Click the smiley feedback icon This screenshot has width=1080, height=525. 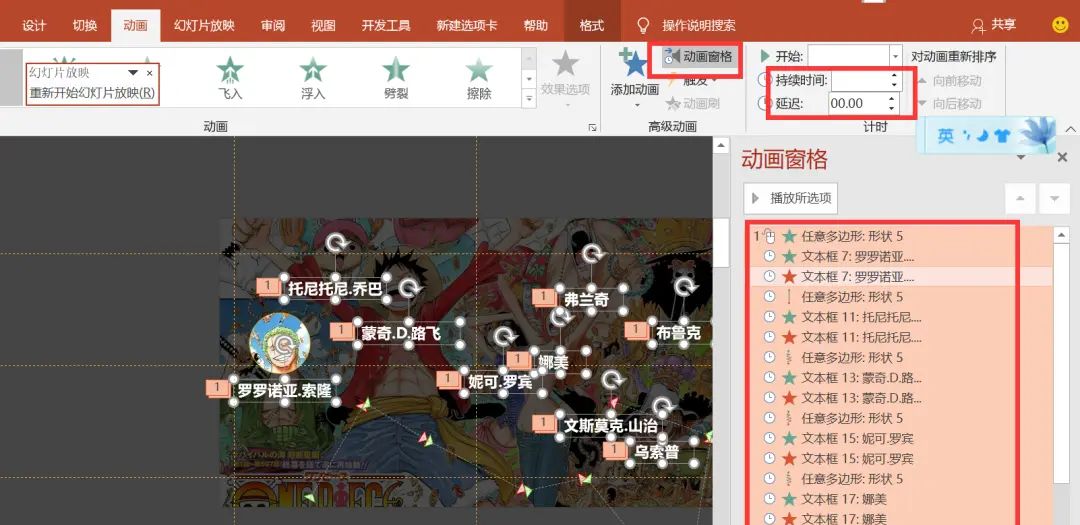1060,25
